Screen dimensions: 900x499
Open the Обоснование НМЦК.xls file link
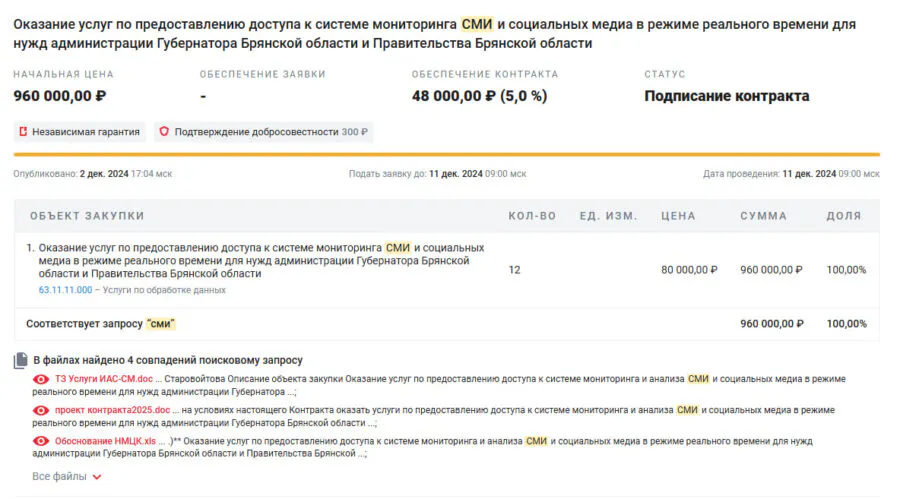click(x=106, y=441)
